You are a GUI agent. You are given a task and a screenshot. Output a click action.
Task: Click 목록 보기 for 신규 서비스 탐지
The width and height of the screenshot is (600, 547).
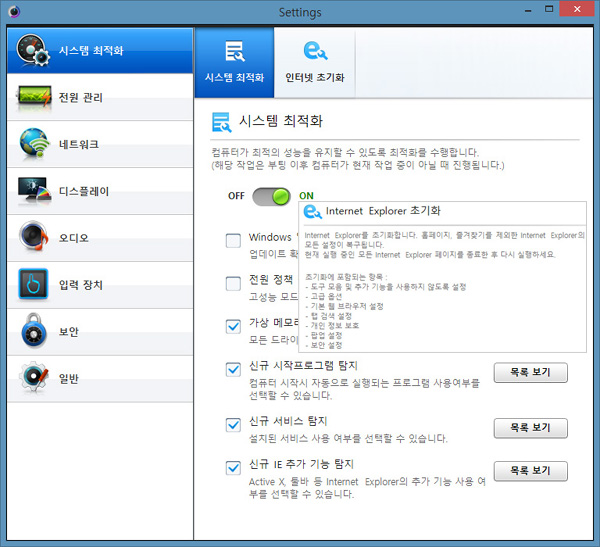[x=530, y=428]
